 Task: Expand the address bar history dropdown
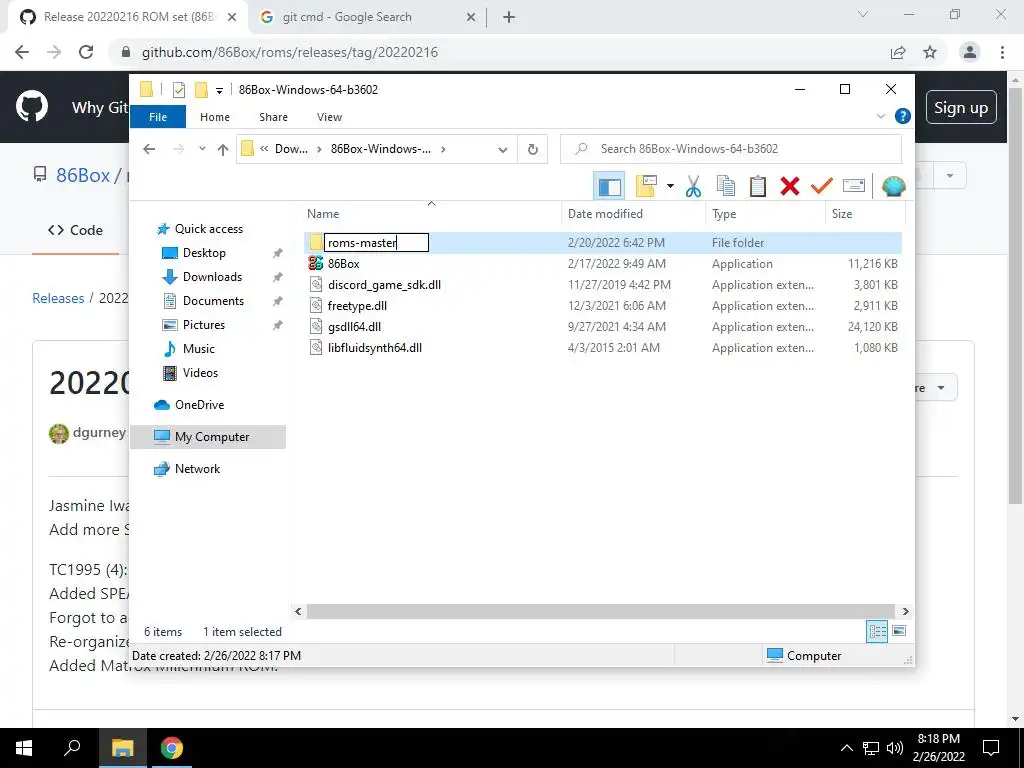pyautogui.click(x=502, y=150)
